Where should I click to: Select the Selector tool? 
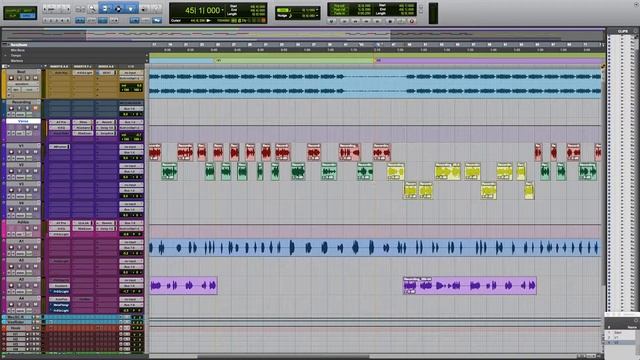coord(118,9)
